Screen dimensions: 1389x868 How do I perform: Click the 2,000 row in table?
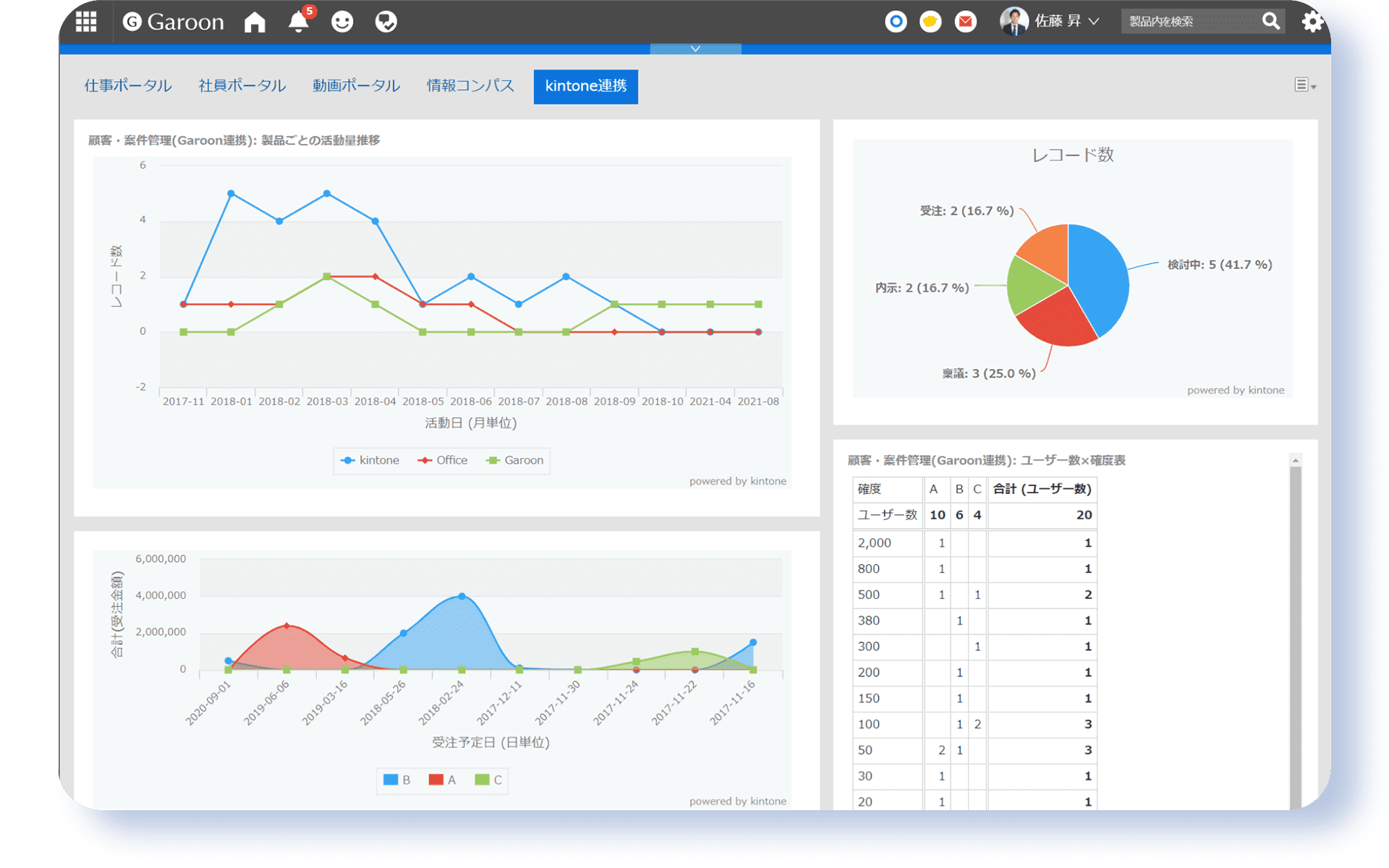pyautogui.click(x=974, y=543)
